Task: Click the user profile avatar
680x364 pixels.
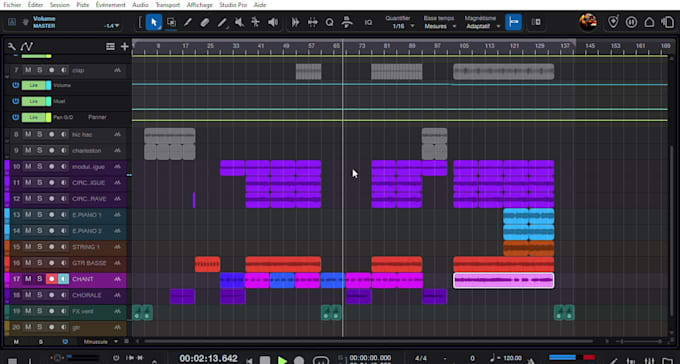Action: pyautogui.click(x=588, y=22)
